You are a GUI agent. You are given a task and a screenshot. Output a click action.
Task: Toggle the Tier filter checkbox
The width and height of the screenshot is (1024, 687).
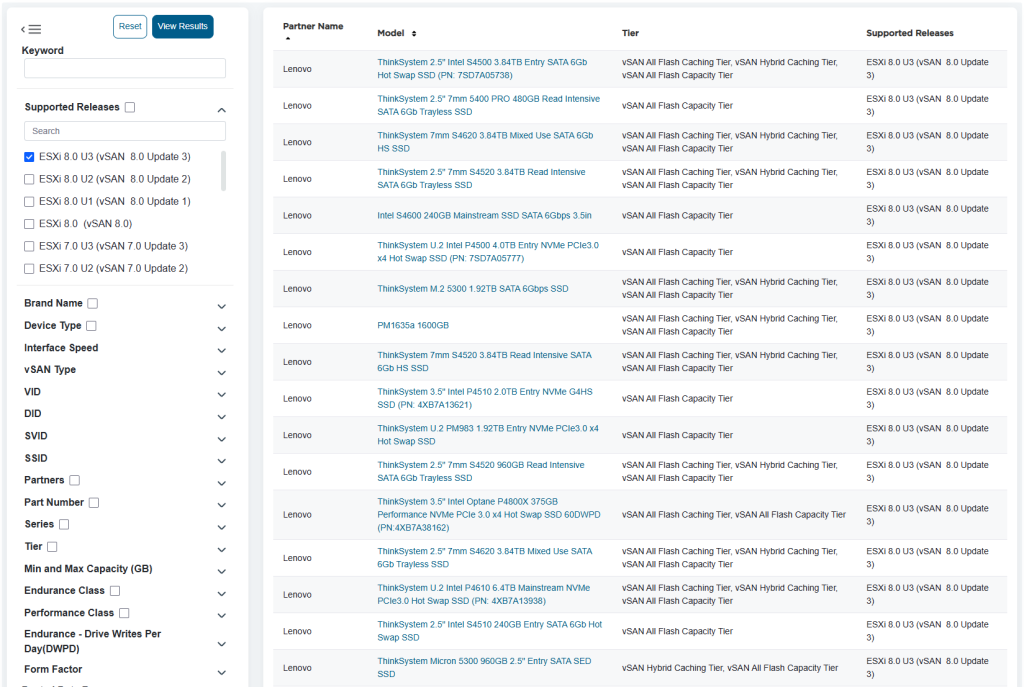(52, 547)
